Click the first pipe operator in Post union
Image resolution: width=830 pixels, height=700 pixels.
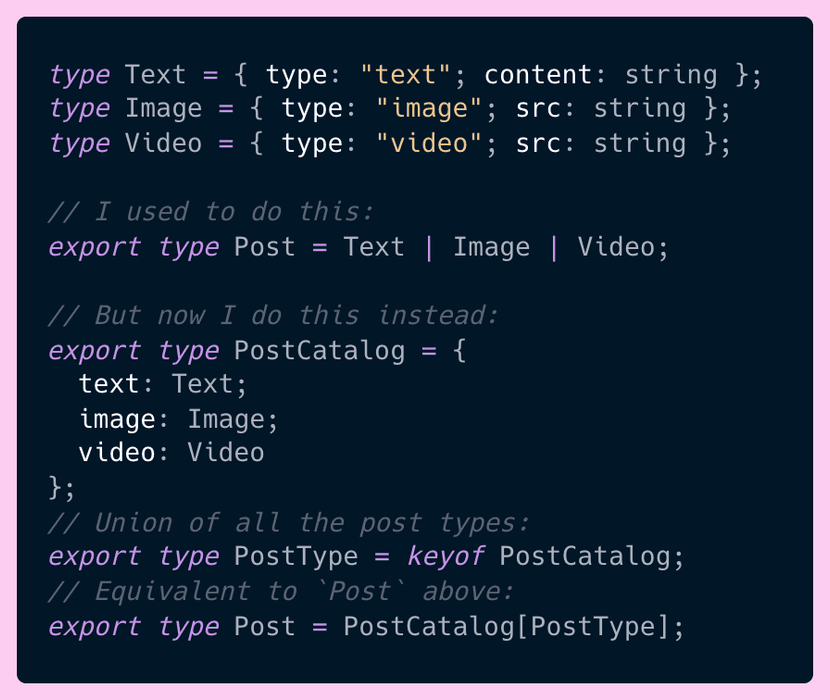tap(429, 248)
